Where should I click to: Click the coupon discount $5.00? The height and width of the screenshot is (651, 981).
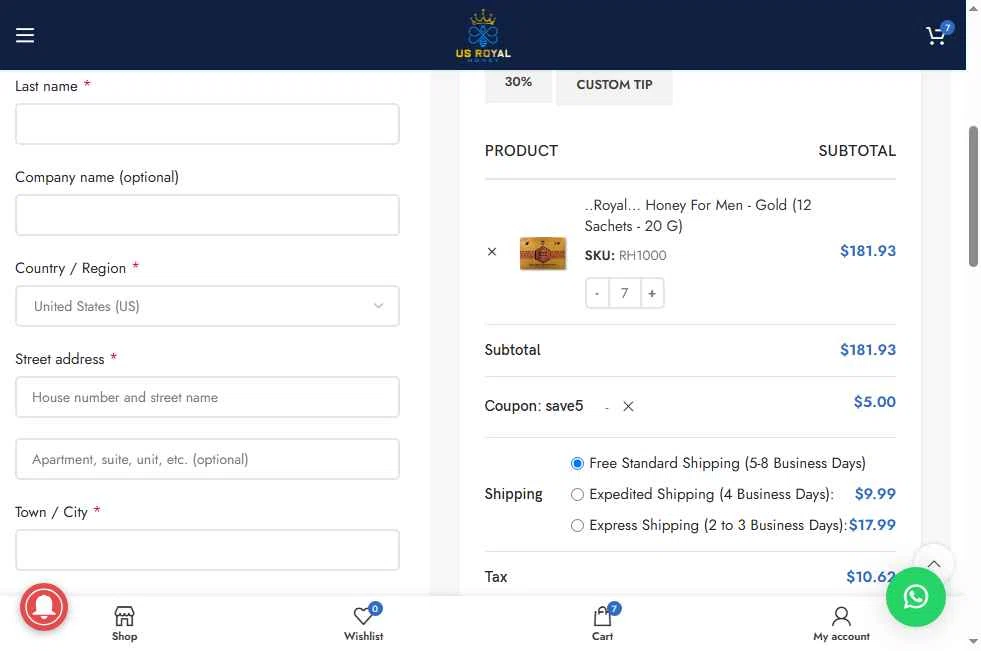coord(875,402)
